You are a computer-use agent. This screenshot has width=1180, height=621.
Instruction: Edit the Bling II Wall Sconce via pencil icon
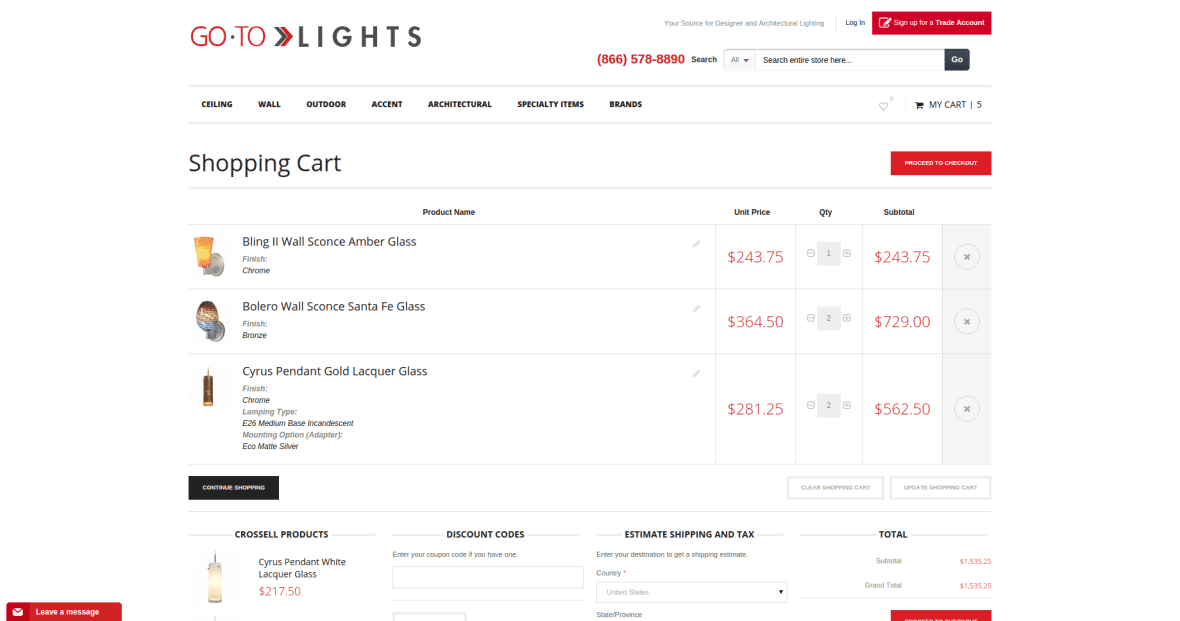point(696,243)
